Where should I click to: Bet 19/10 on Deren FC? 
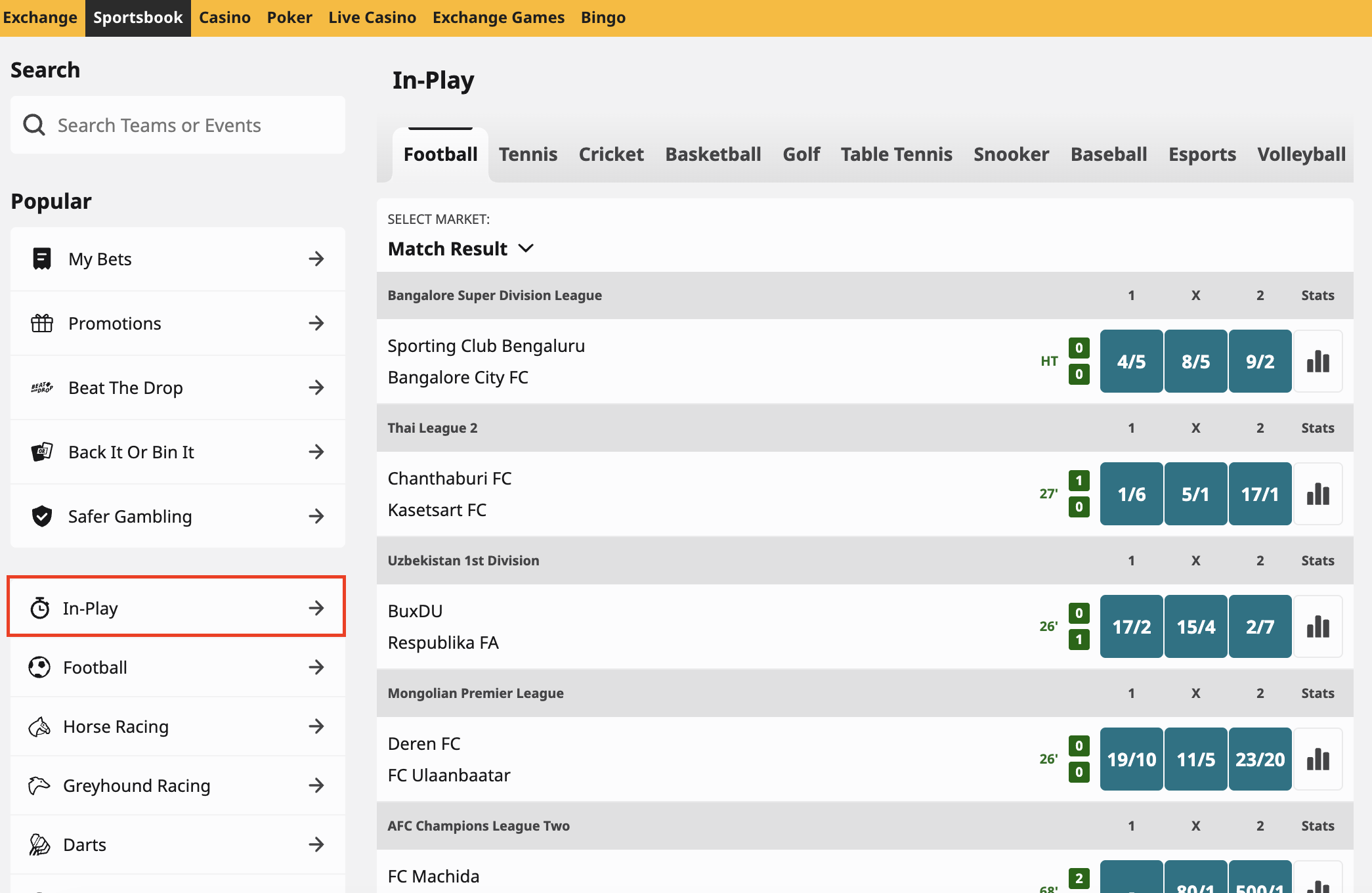tap(1131, 759)
